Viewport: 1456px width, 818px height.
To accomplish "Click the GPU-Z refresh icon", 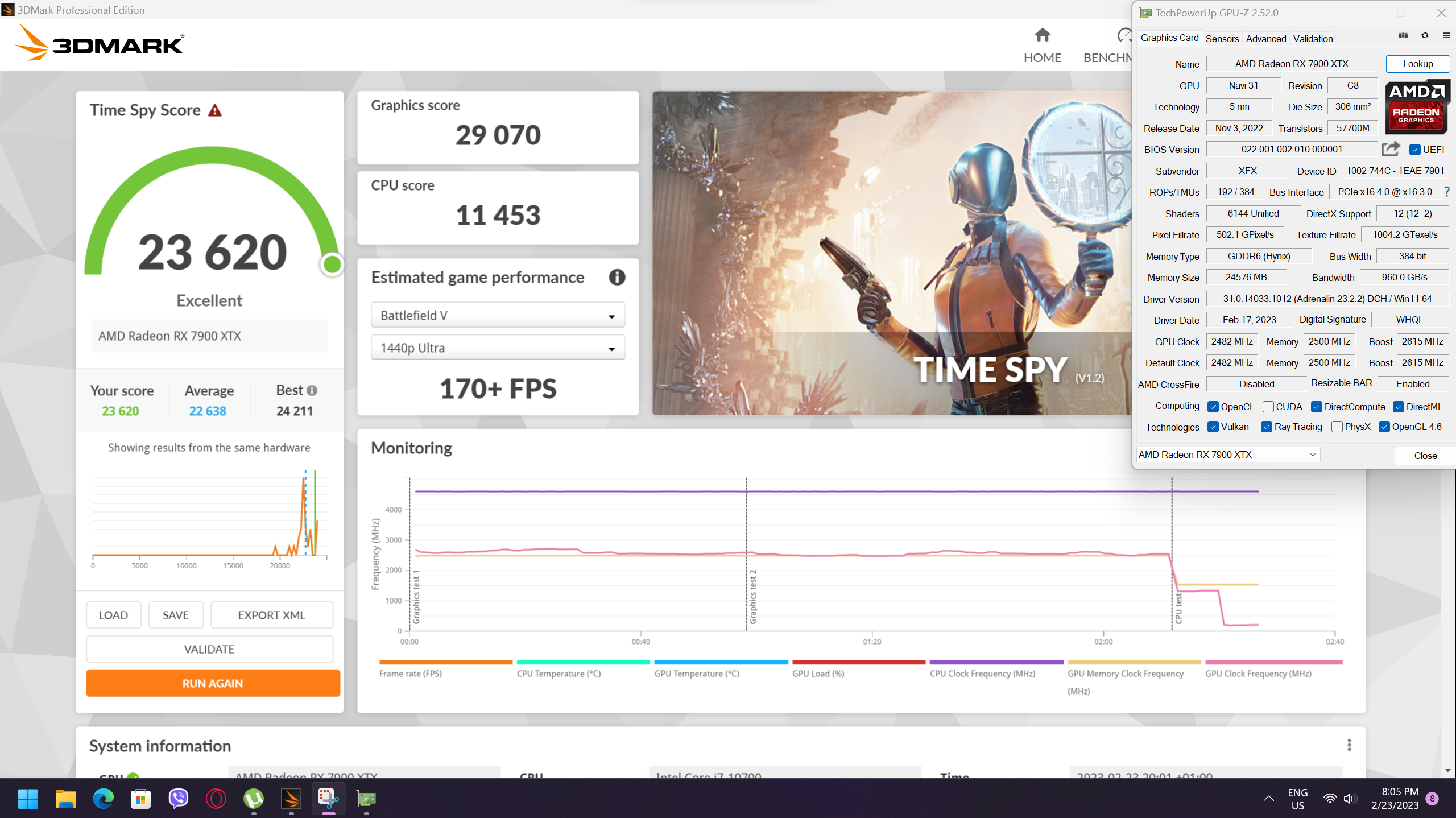I will point(1425,36).
